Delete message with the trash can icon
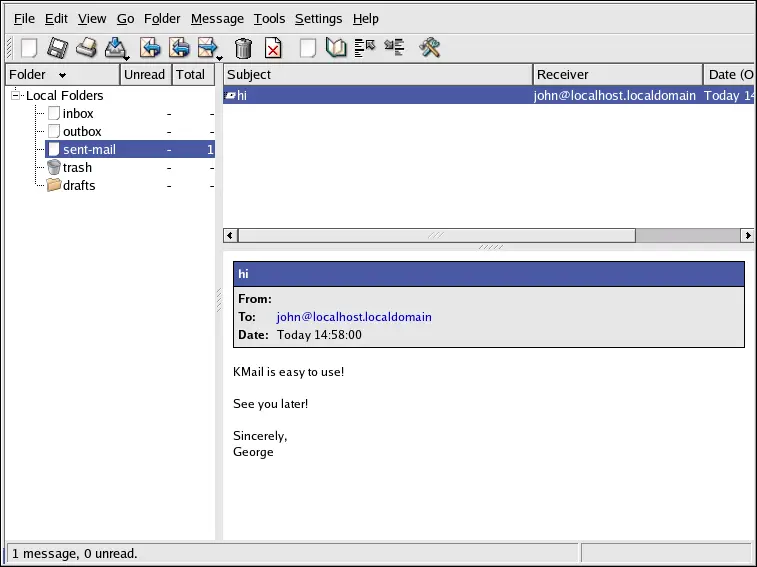 (243, 48)
